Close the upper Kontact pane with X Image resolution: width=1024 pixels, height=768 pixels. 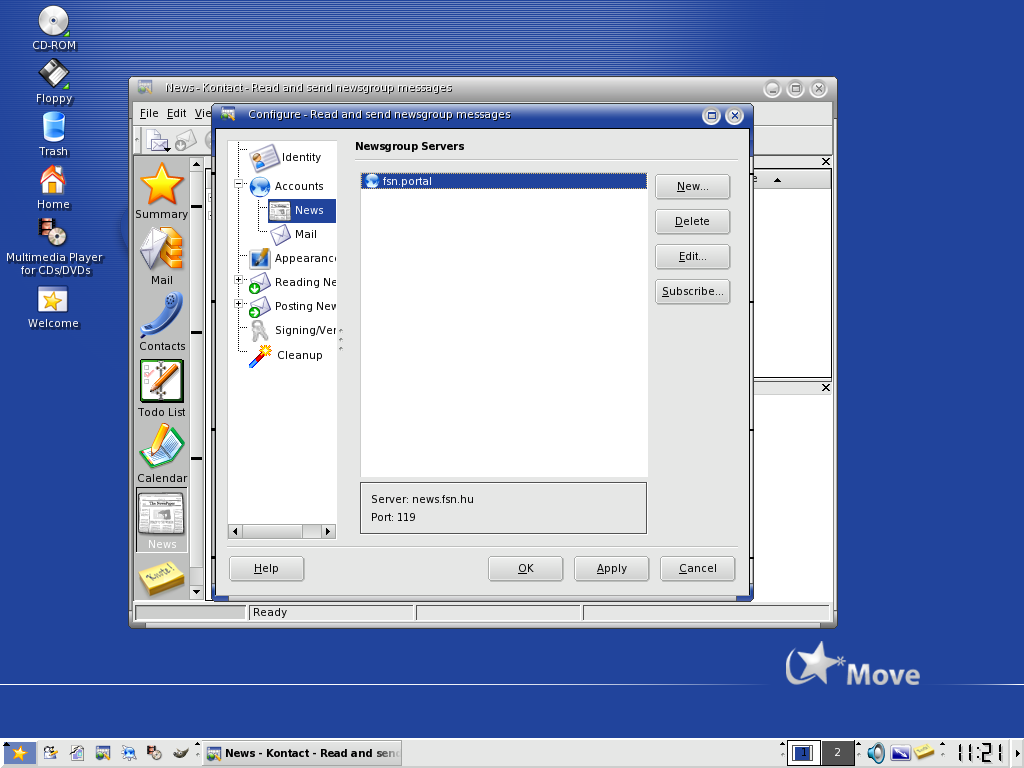coord(826,161)
